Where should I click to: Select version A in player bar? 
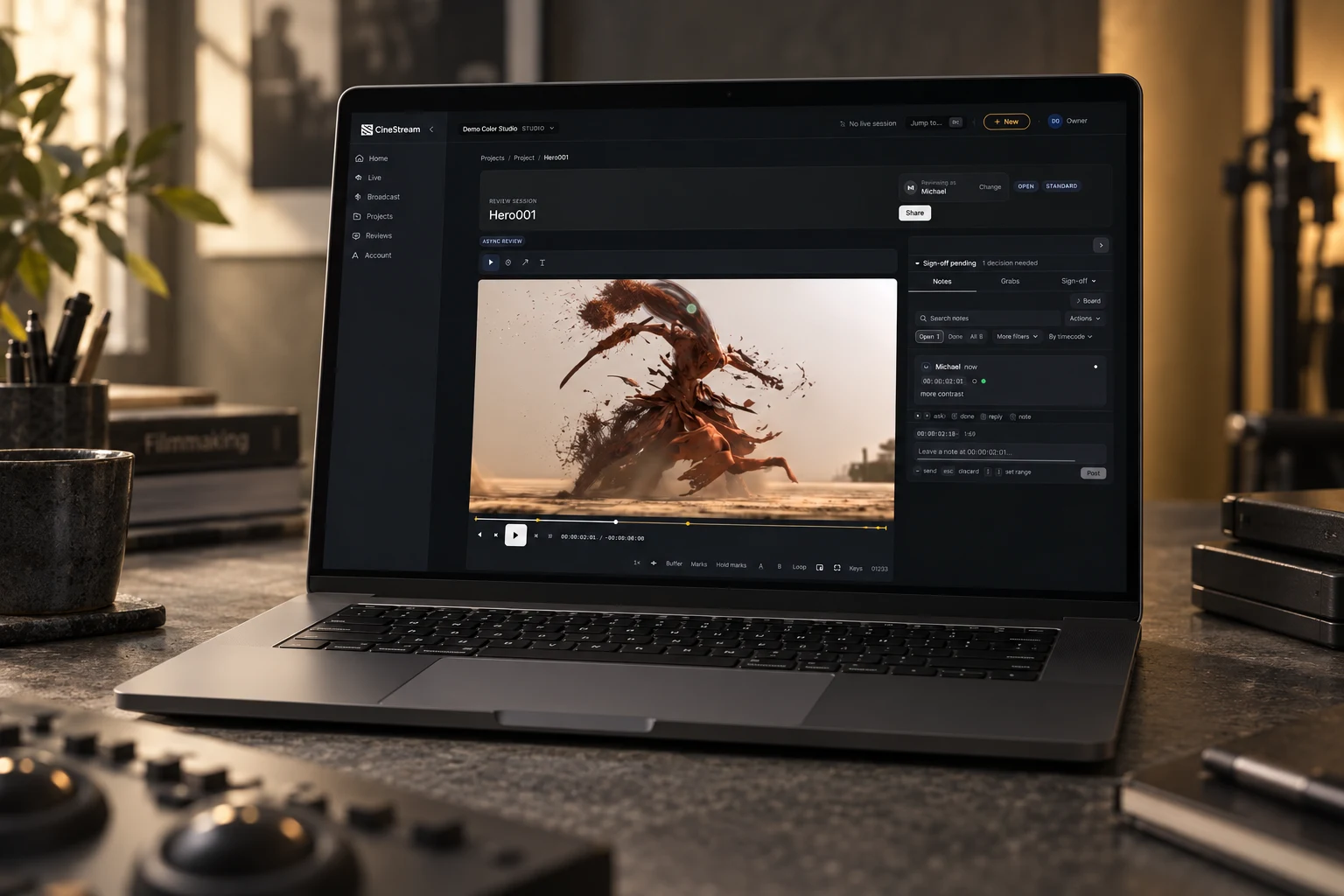coord(761,566)
